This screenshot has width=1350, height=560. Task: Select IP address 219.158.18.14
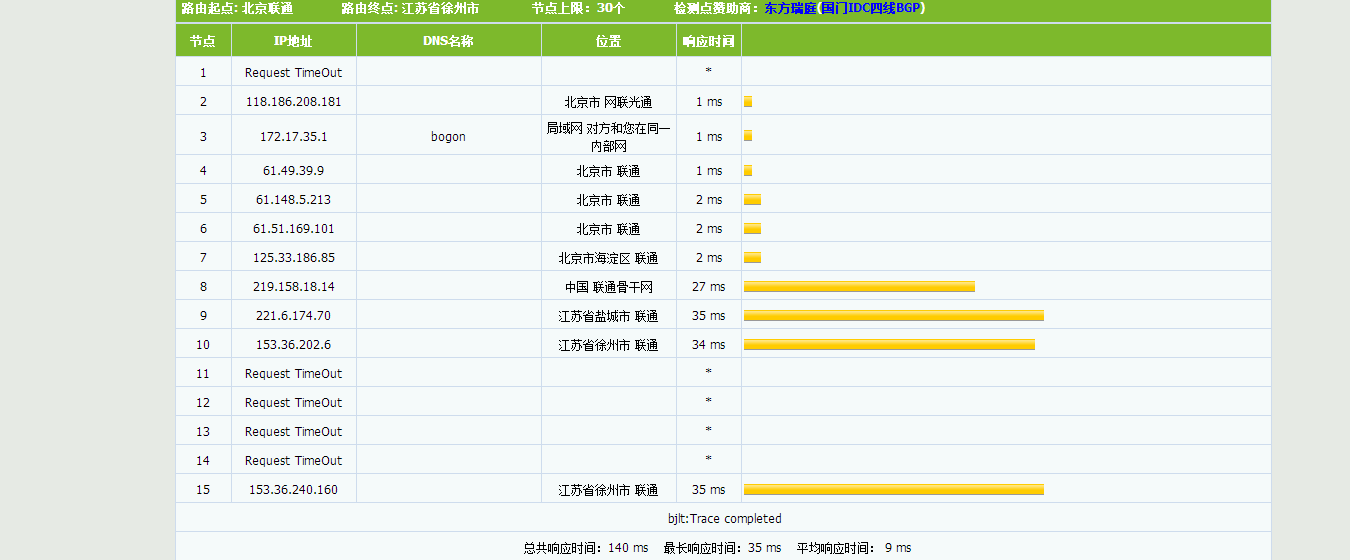coord(293,287)
